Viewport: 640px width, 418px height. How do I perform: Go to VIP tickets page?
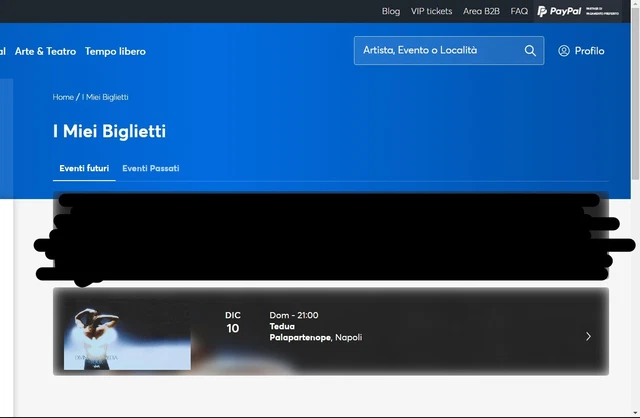click(x=431, y=11)
